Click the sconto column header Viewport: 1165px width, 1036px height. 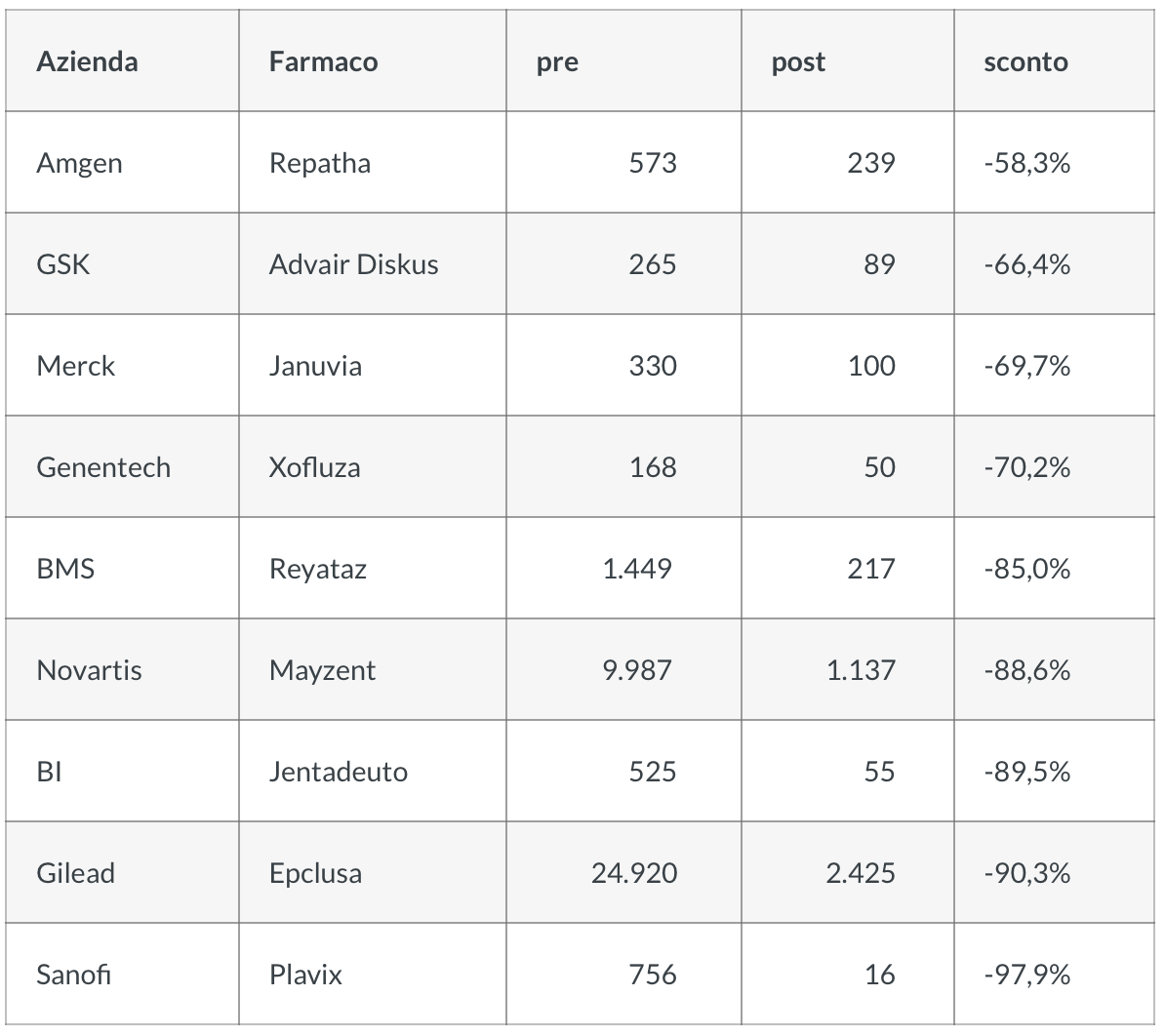click(x=1025, y=62)
